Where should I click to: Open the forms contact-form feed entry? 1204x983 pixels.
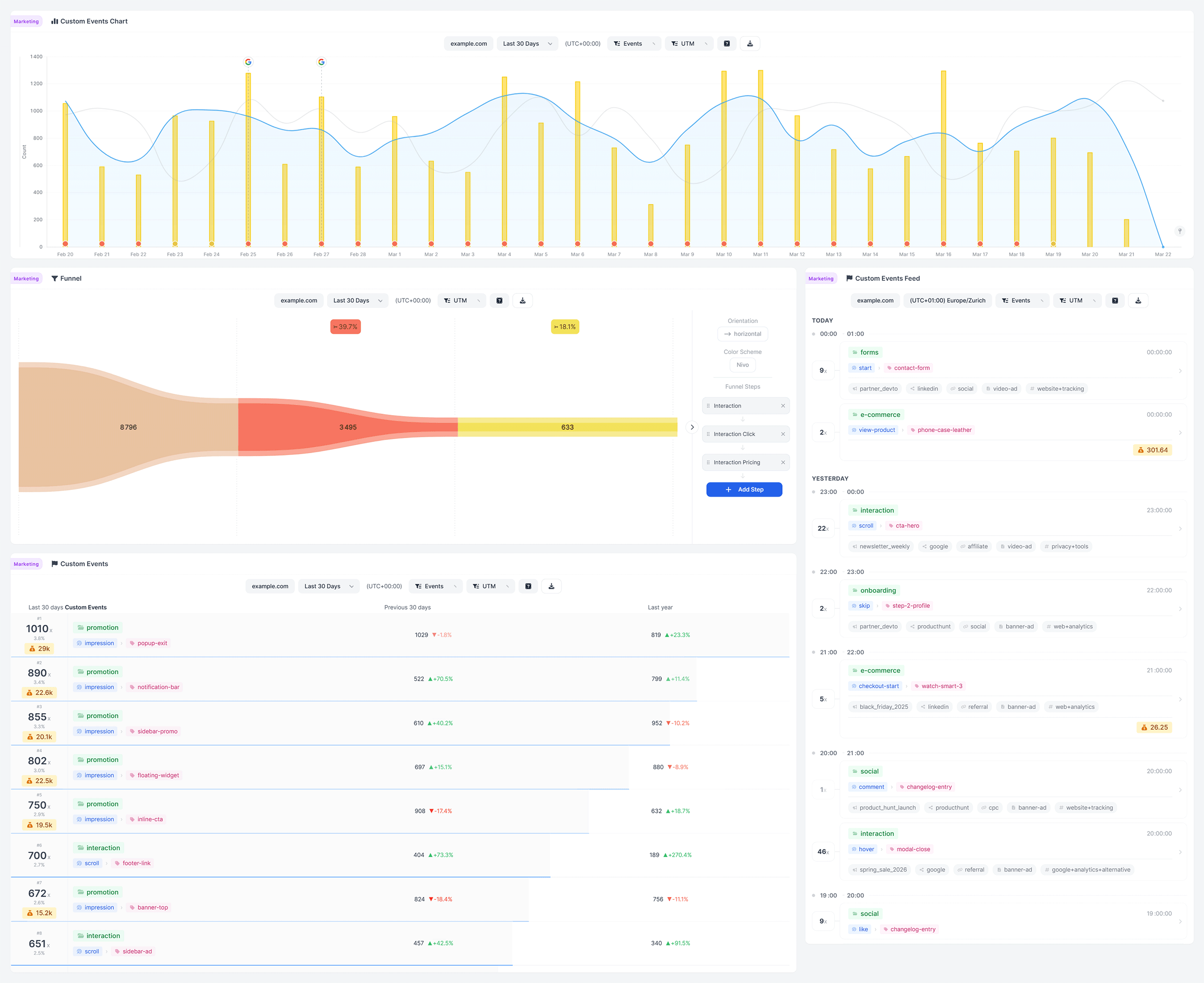[x=1013, y=371]
